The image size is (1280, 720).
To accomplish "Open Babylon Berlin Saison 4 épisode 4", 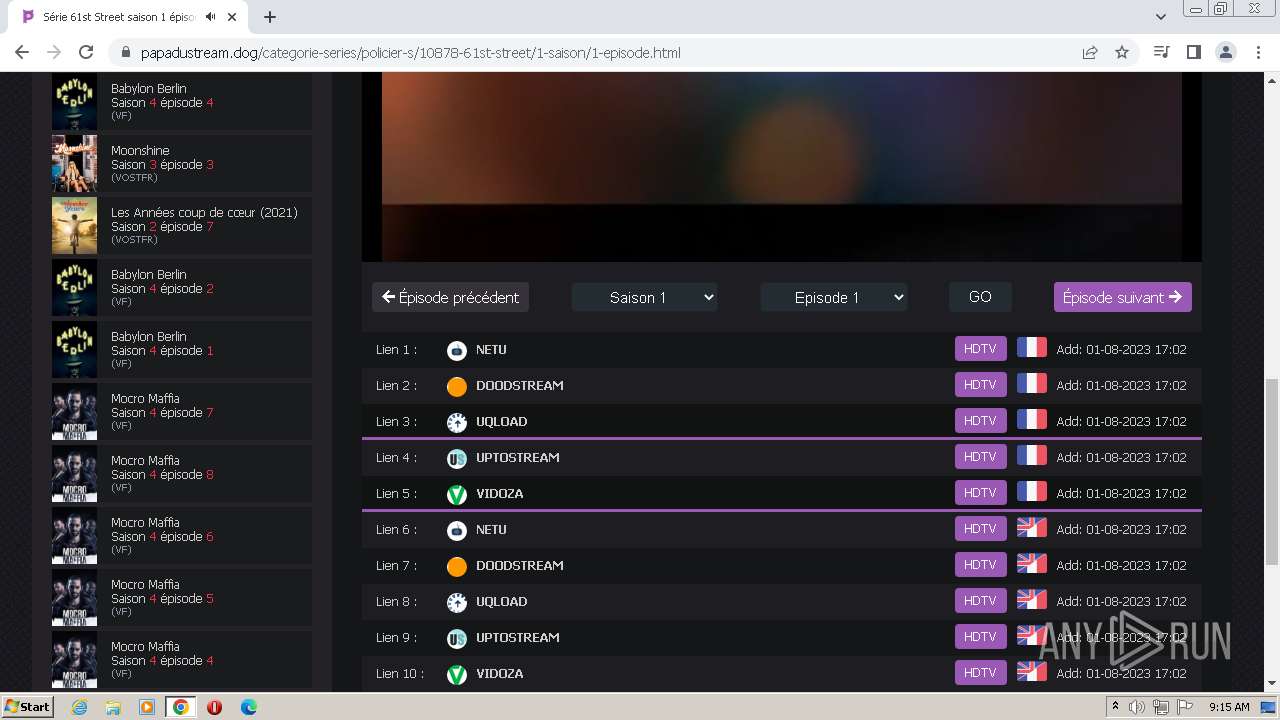I will [182, 101].
